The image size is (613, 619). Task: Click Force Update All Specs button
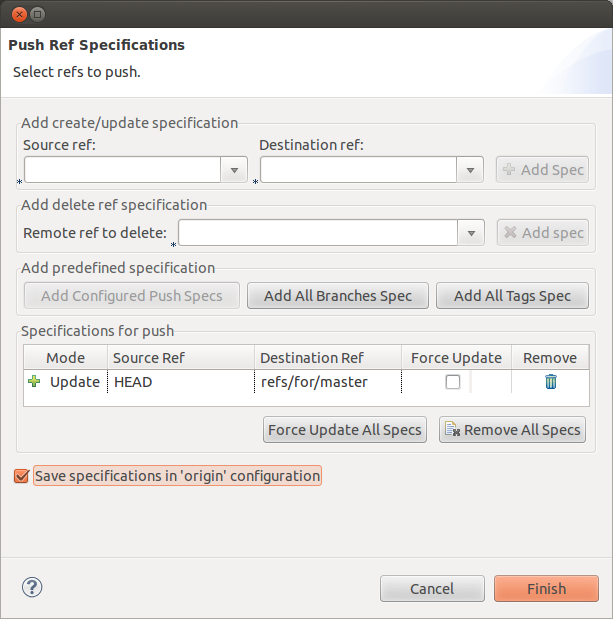(345, 430)
